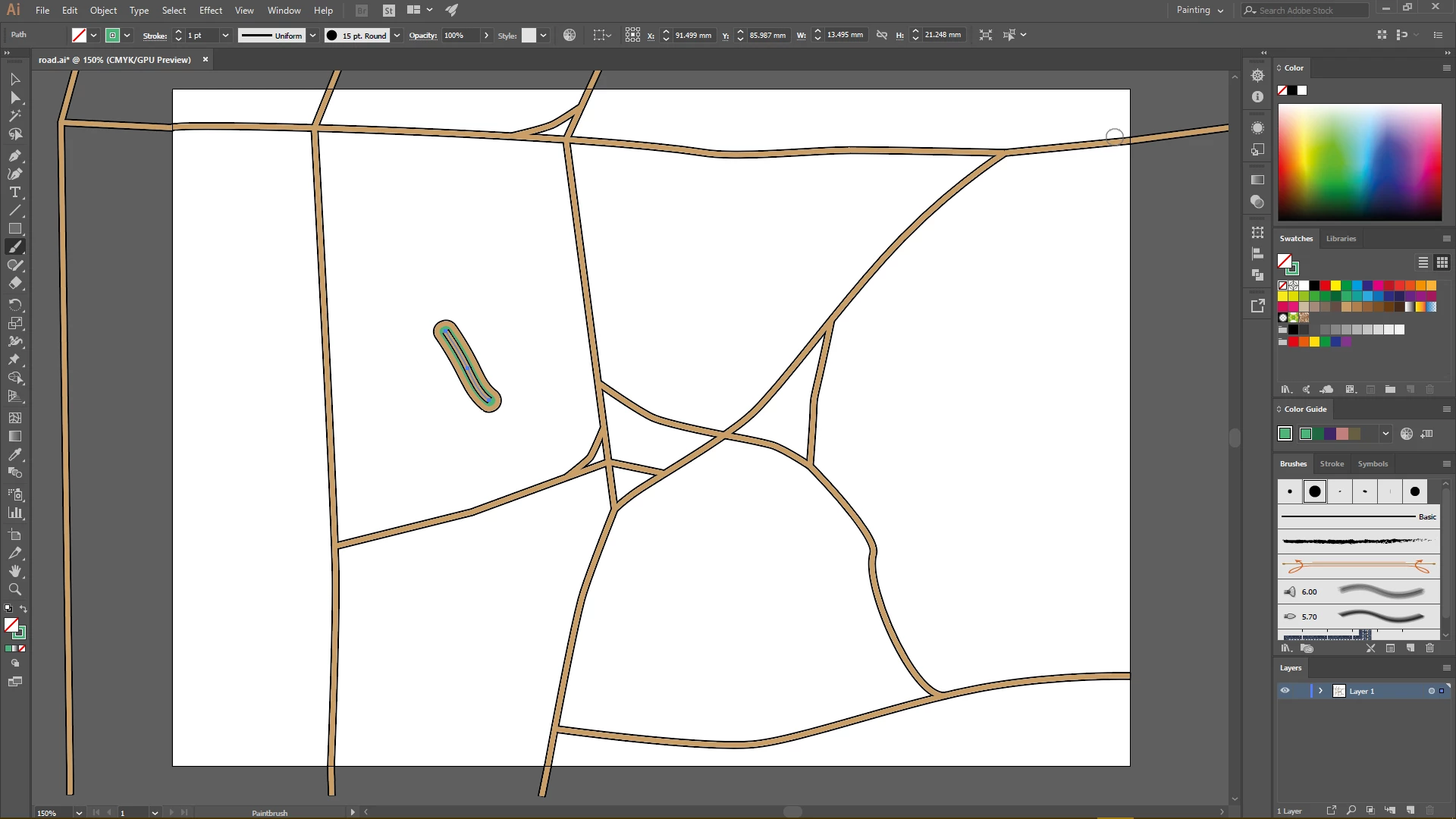Pick a color from the spectrum

[x=1359, y=162]
